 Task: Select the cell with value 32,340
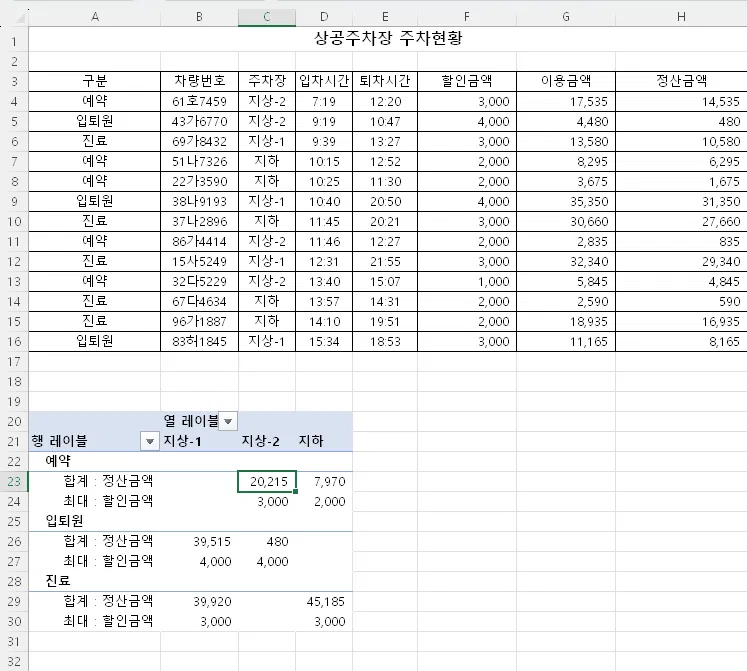[x=566, y=262]
